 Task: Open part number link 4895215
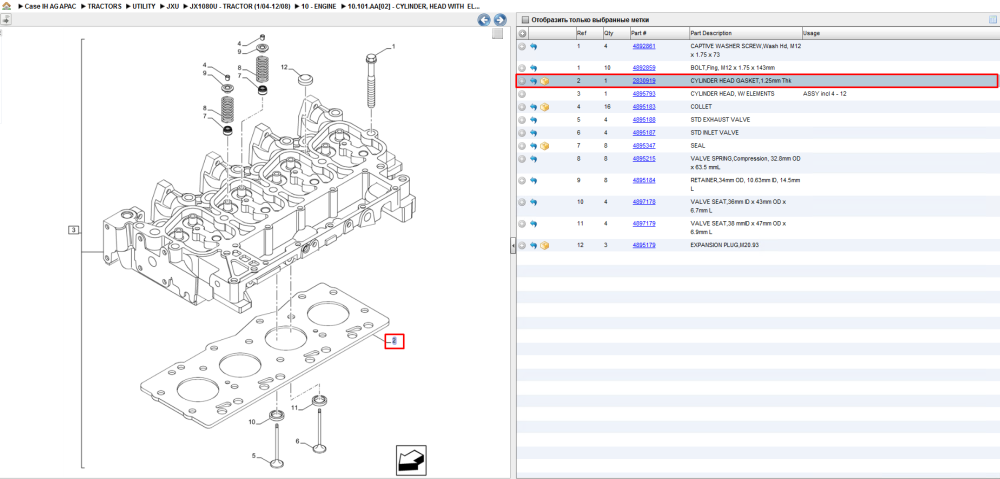tap(643, 159)
